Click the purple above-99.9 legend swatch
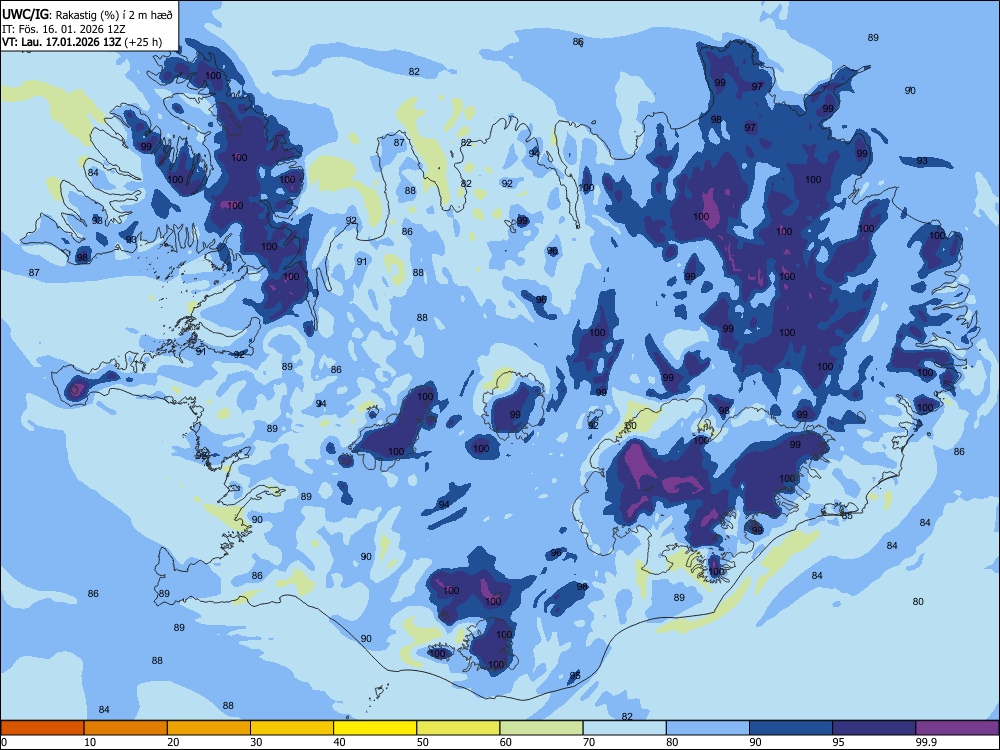Viewport: 1000px width, 750px height. [957, 728]
